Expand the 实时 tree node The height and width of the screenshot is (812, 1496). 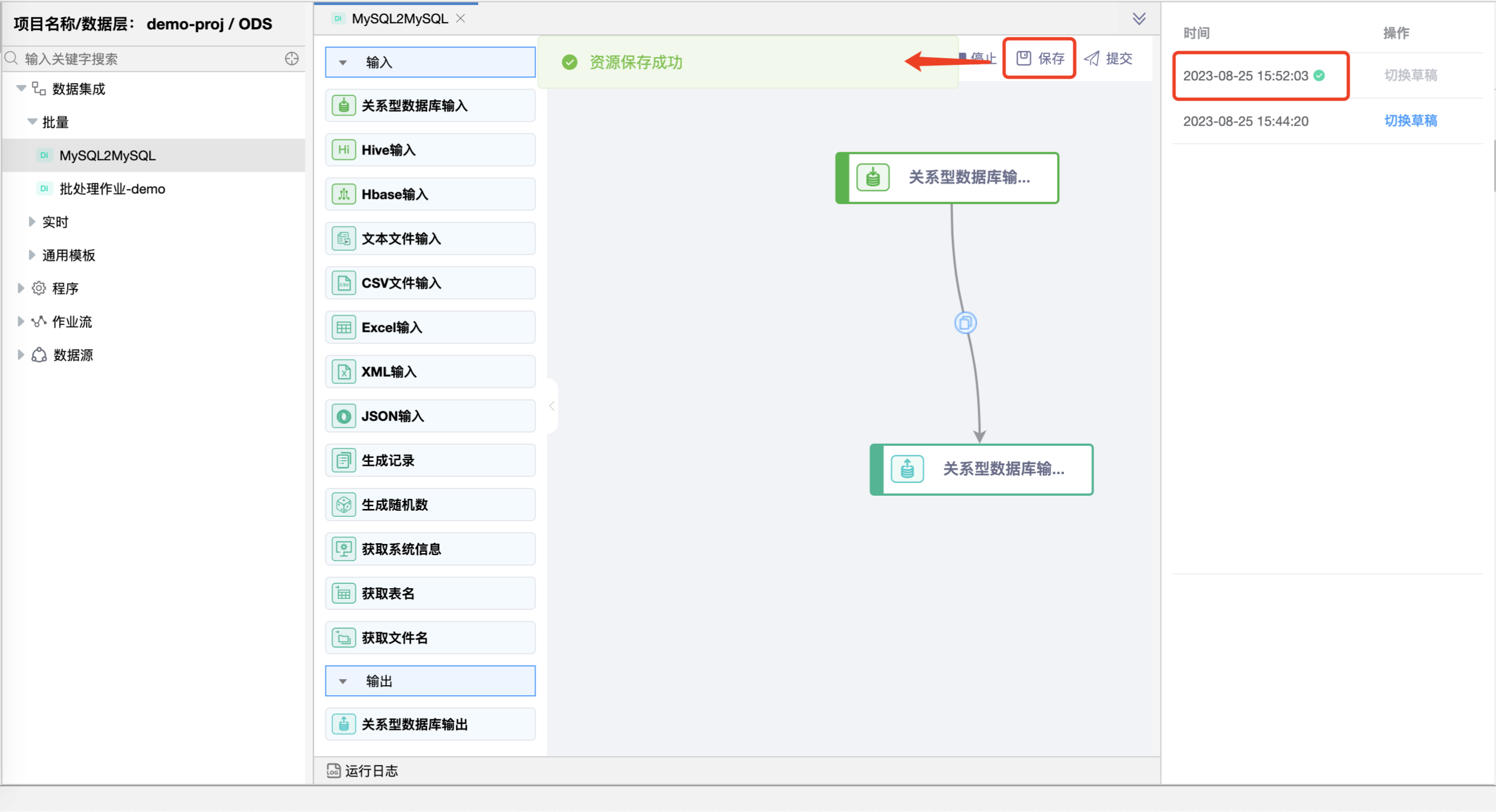pyautogui.click(x=32, y=222)
